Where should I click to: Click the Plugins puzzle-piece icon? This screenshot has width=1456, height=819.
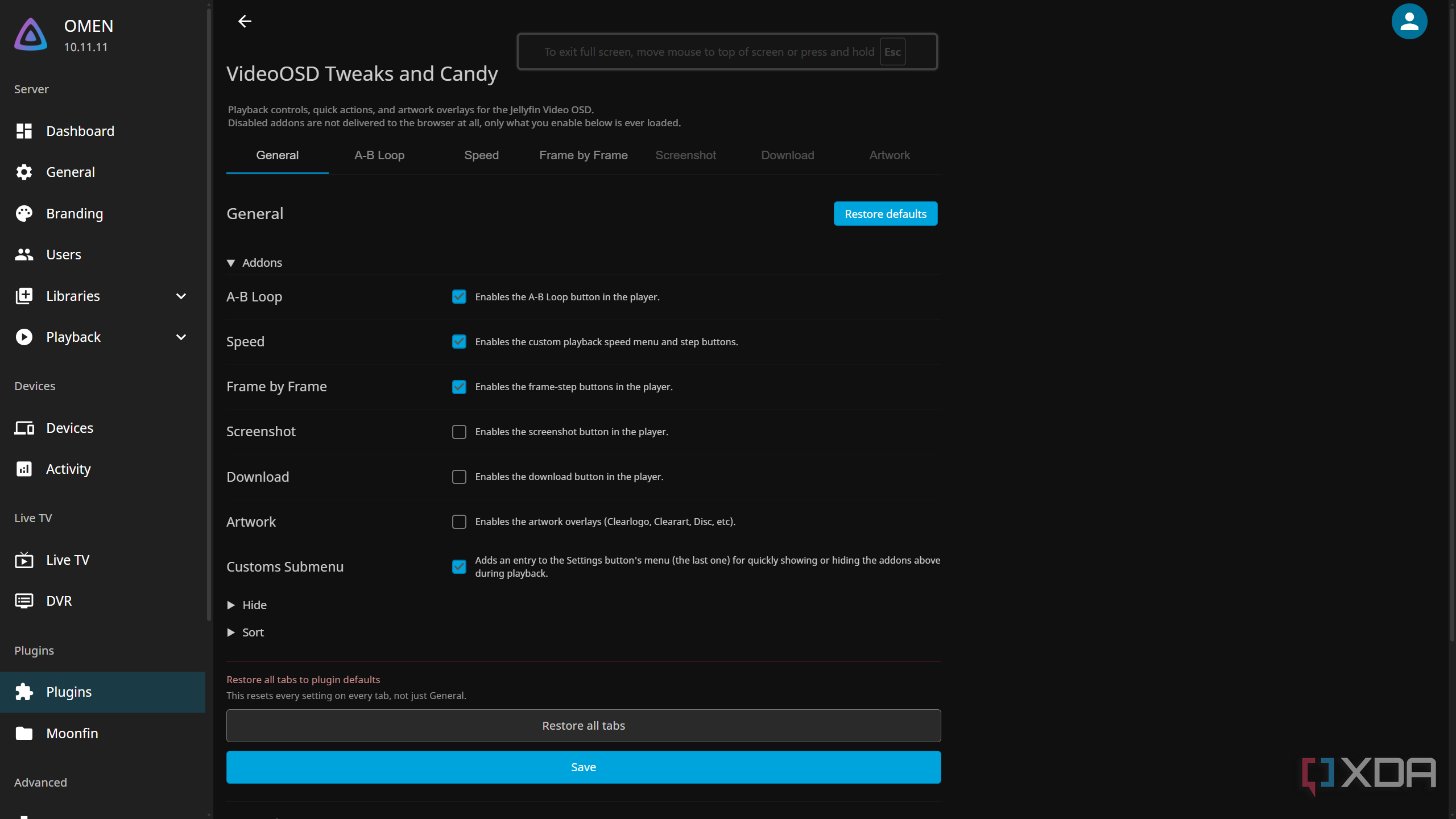24,692
